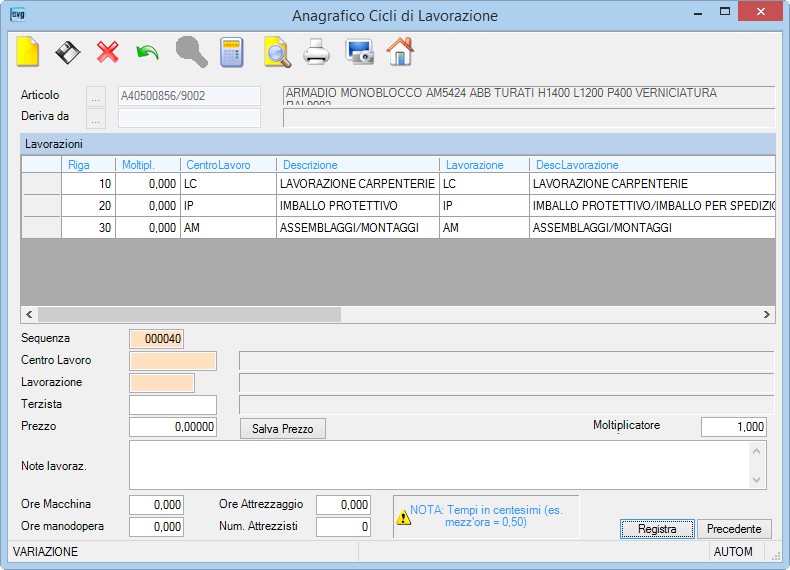The height and width of the screenshot is (570, 790).
Task: Click the yellow new document icon
Action: pyautogui.click(x=28, y=51)
